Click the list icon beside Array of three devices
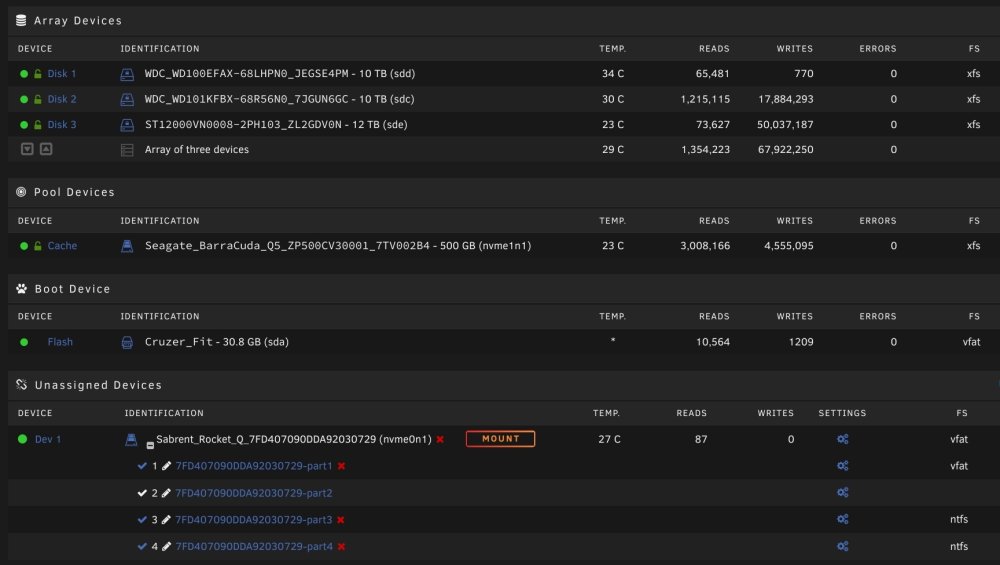1000x565 pixels. point(127,150)
